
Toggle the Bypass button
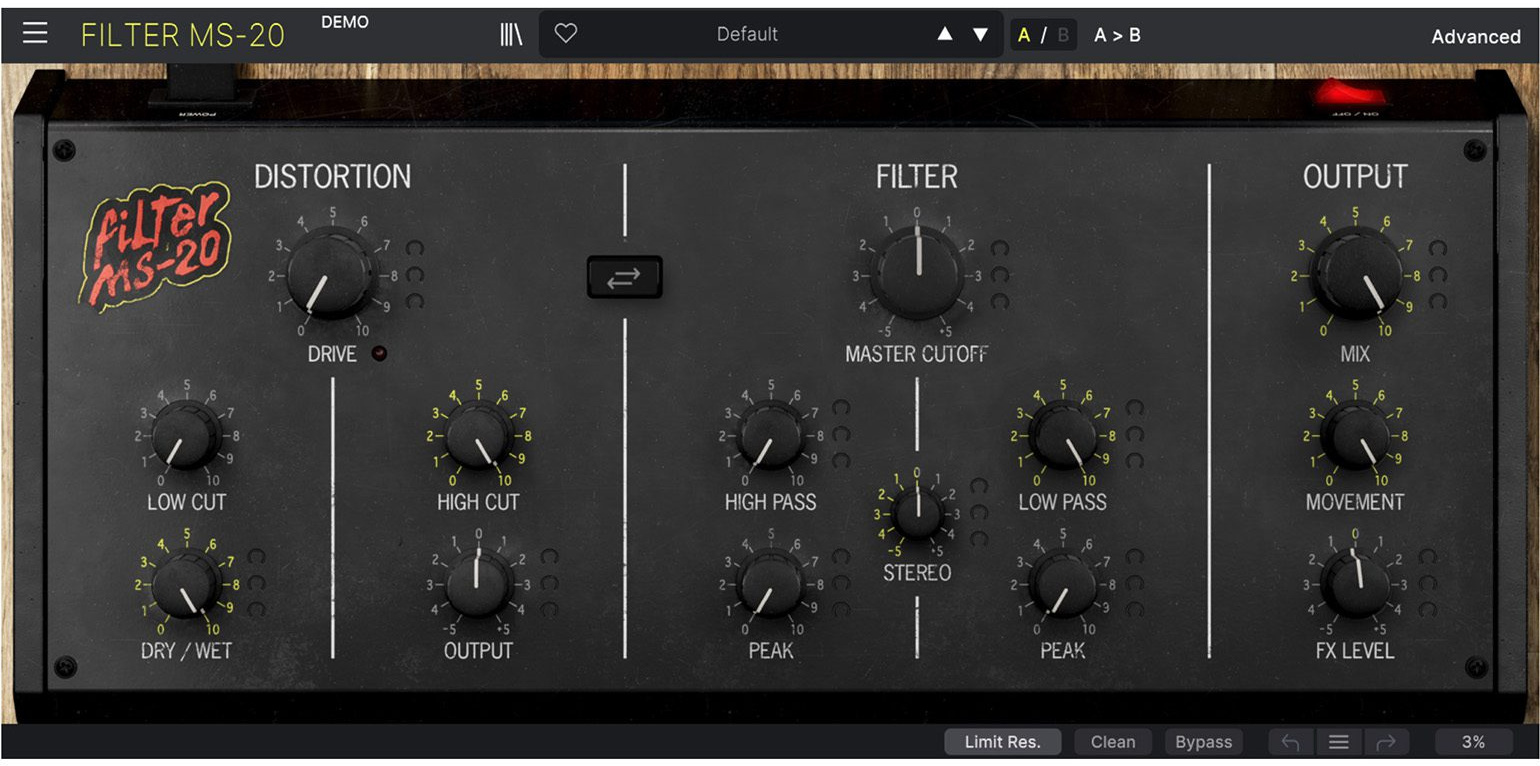(1204, 742)
